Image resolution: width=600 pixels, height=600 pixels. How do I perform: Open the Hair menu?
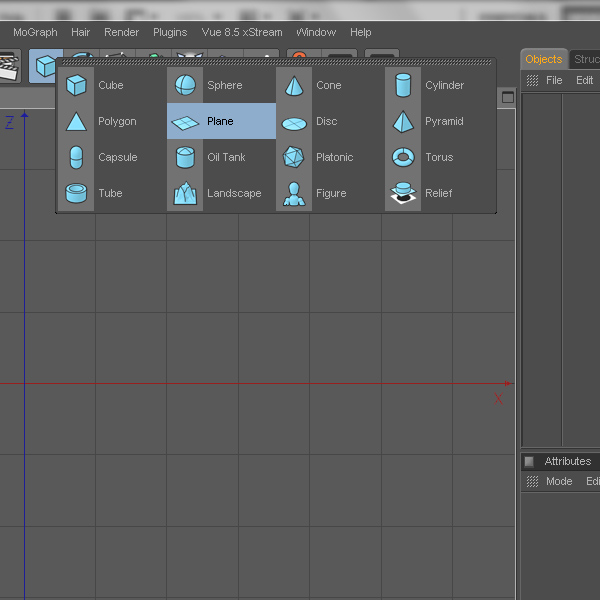80,32
